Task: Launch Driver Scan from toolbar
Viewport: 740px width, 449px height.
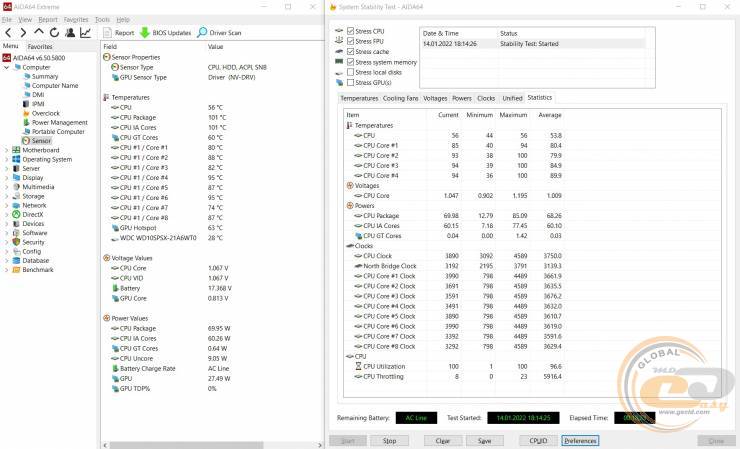Action: (x=219, y=33)
